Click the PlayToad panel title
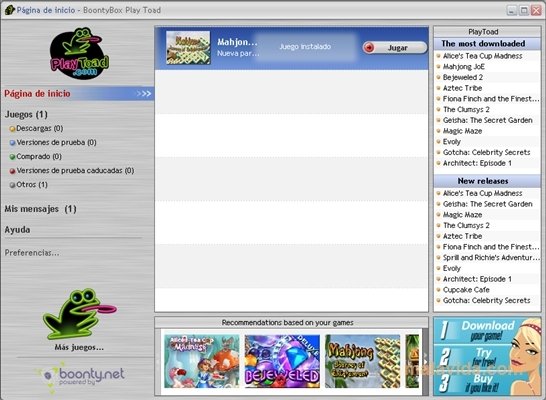 (x=483, y=32)
